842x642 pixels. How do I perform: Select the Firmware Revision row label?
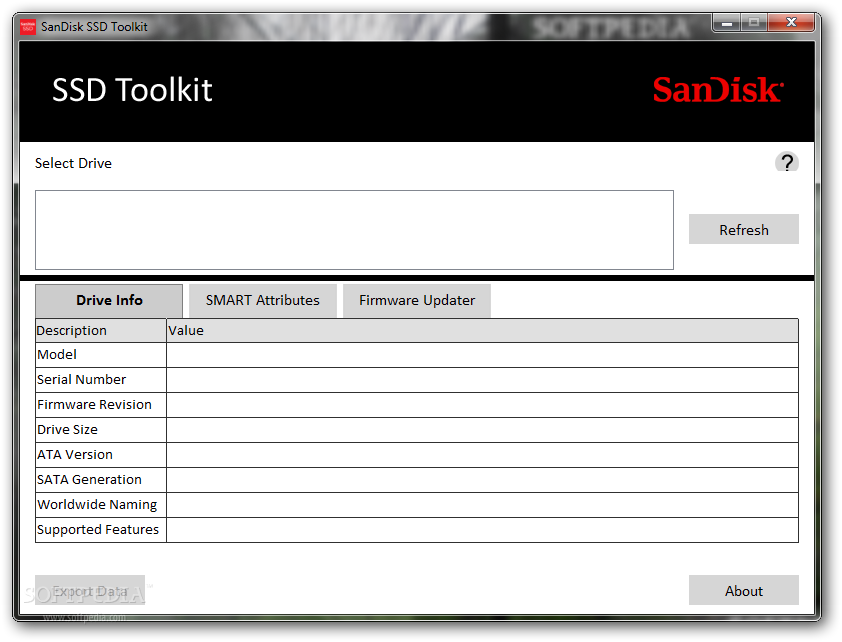(95, 405)
